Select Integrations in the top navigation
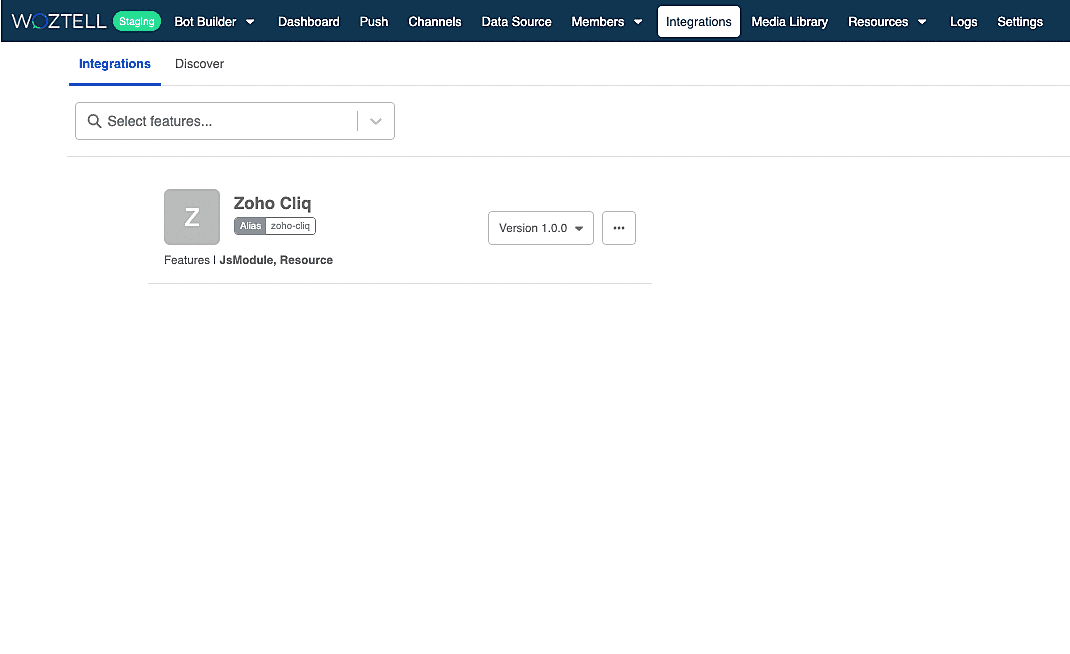The height and width of the screenshot is (654, 1070). 699,22
